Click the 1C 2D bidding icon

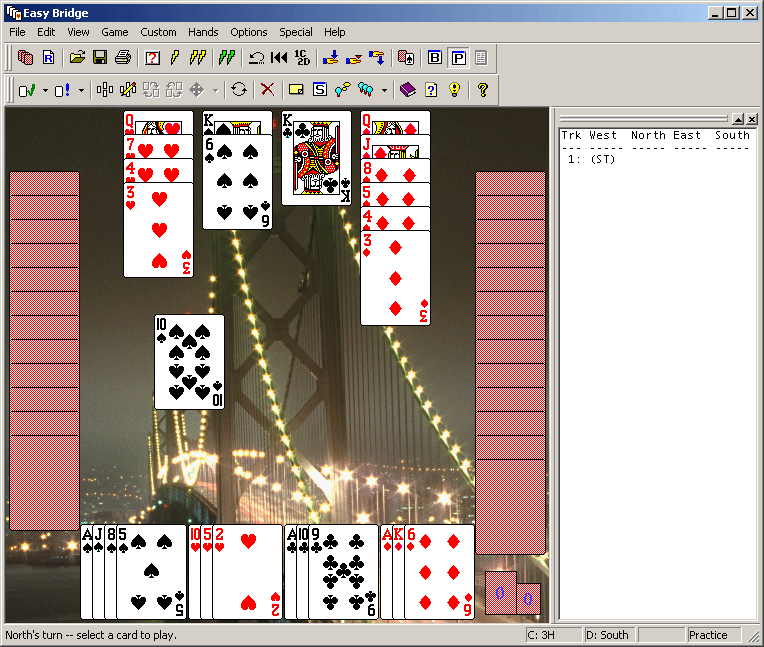tap(302, 58)
